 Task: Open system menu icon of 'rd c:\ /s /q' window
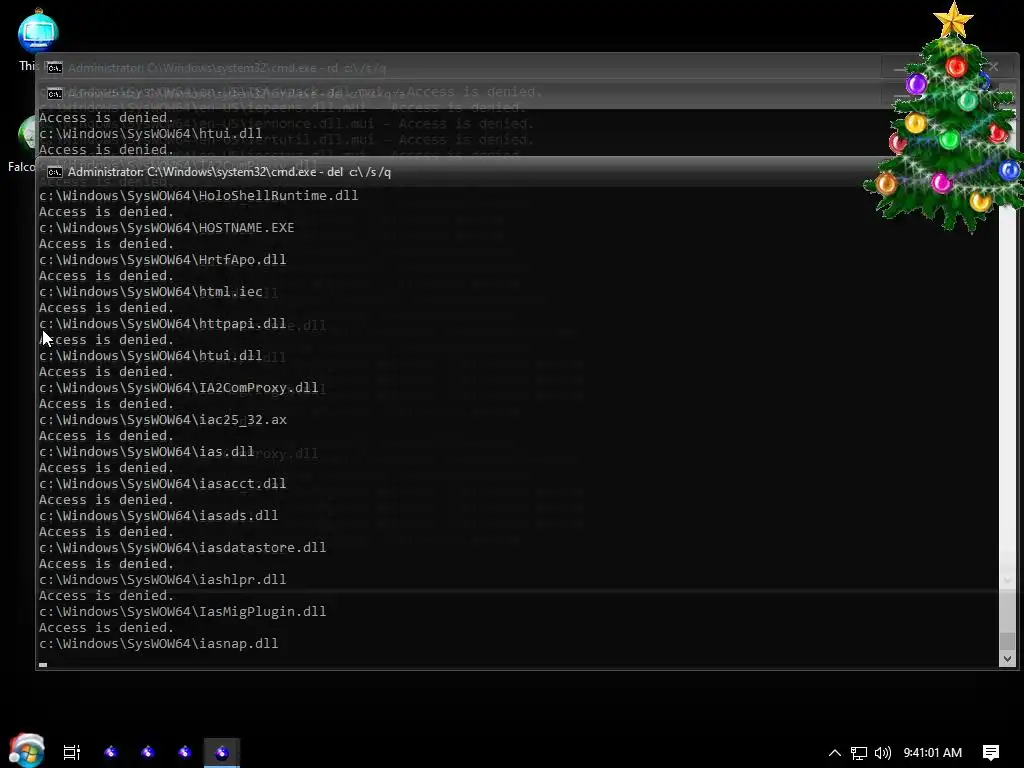pos(55,68)
